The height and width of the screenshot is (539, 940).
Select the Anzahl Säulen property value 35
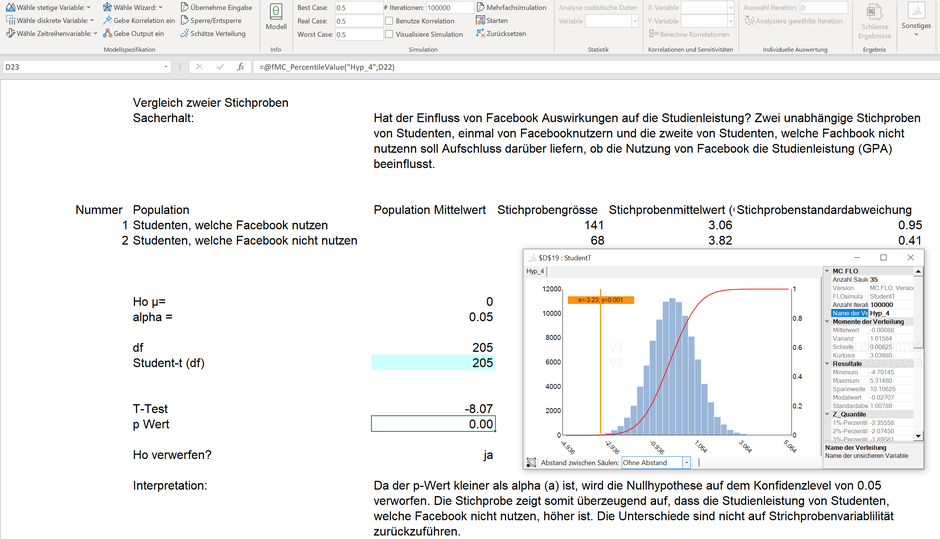pos(891,279)
